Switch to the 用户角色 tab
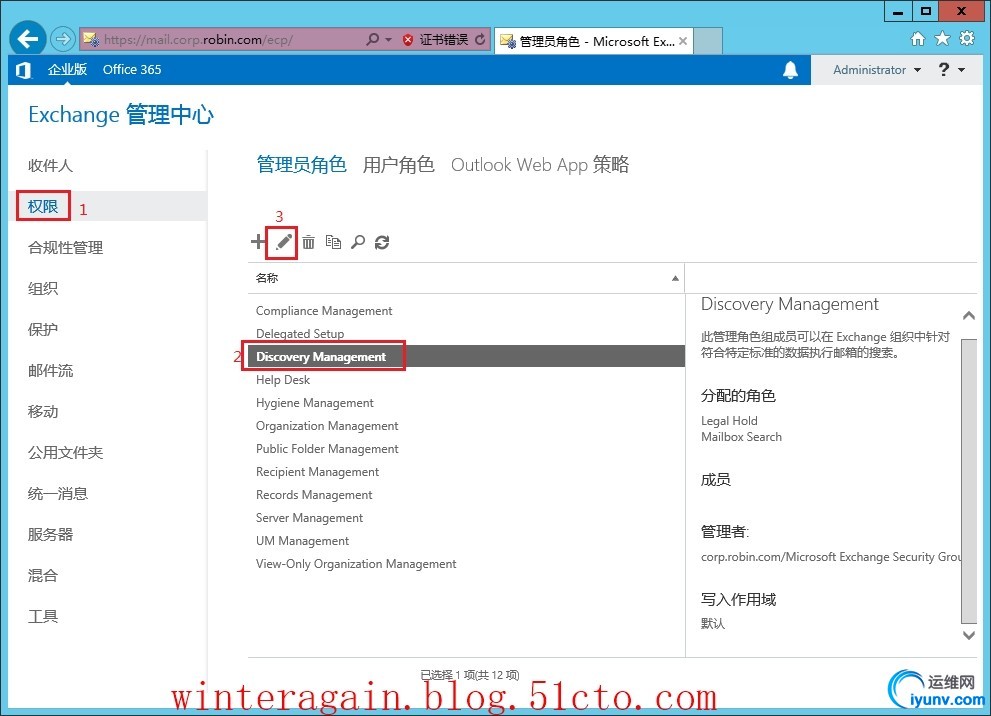 click(x=398, y=165)
